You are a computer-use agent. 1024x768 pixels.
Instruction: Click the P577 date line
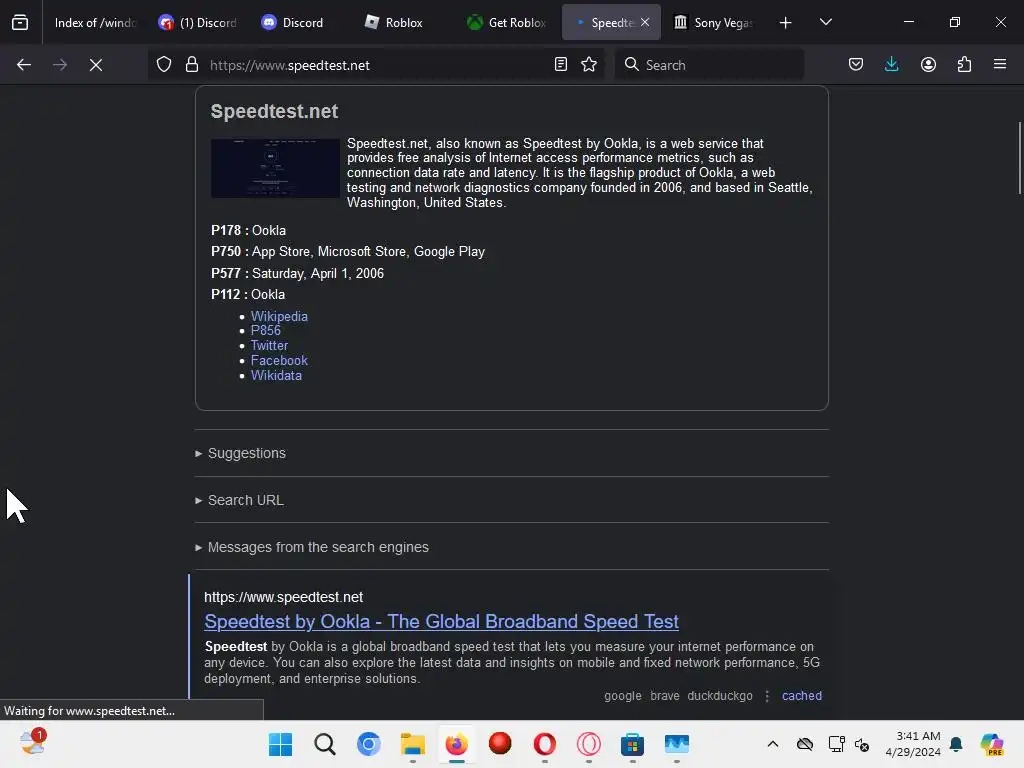click(x=297, y=274)
